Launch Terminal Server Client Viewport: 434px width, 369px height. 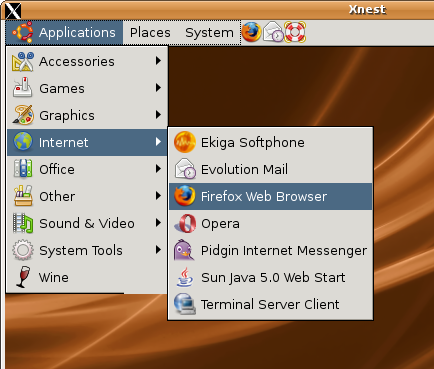270,304
